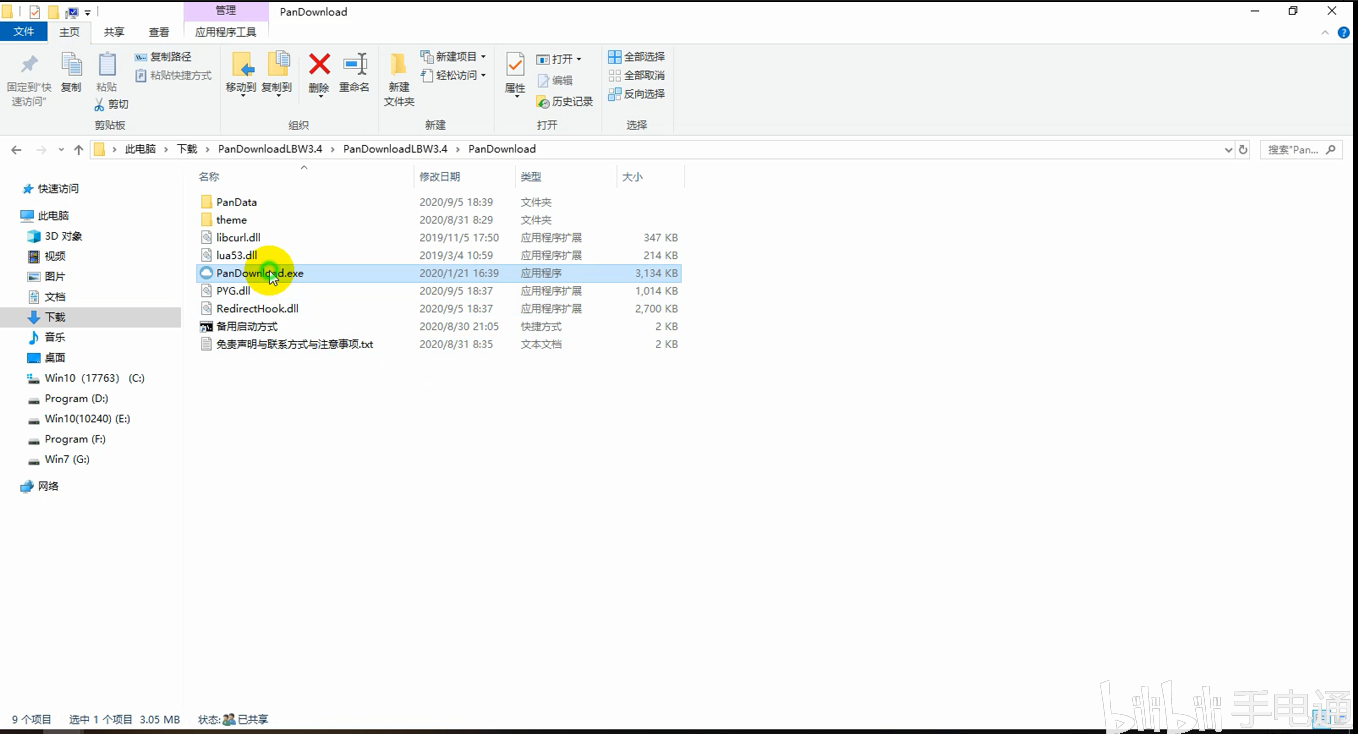Click the red Delete (删除) icon
1358x734 pixels.
click(319, 65)
